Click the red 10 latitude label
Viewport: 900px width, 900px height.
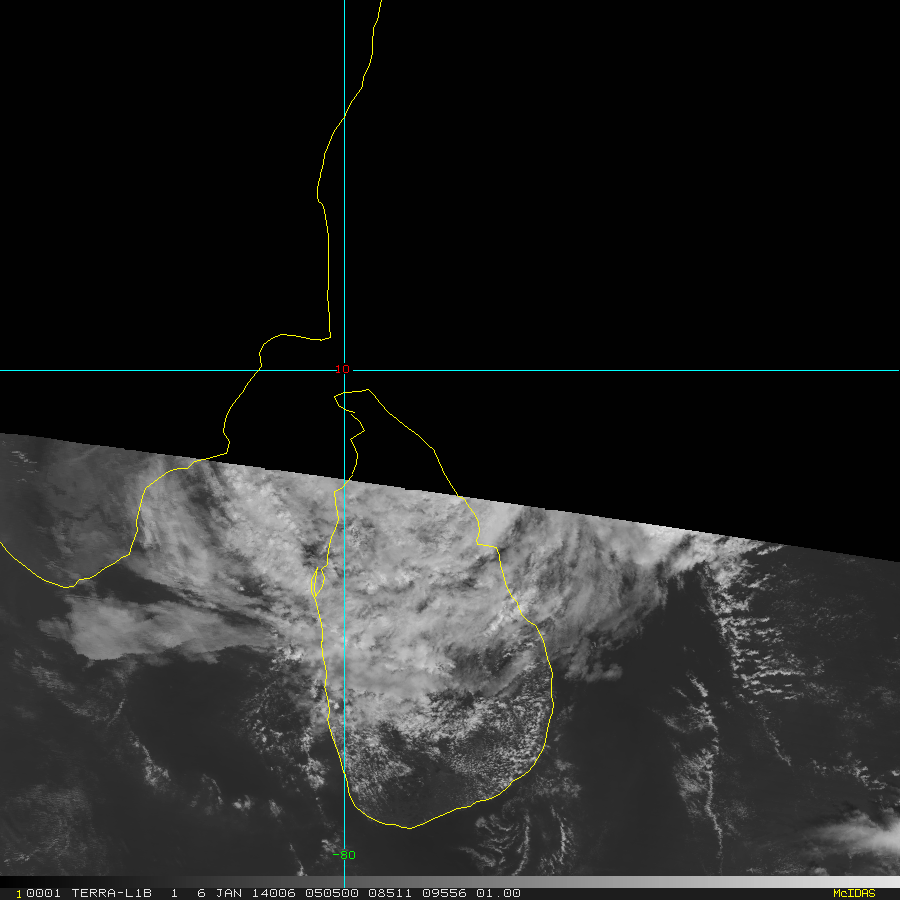click(x=343, y=370)
